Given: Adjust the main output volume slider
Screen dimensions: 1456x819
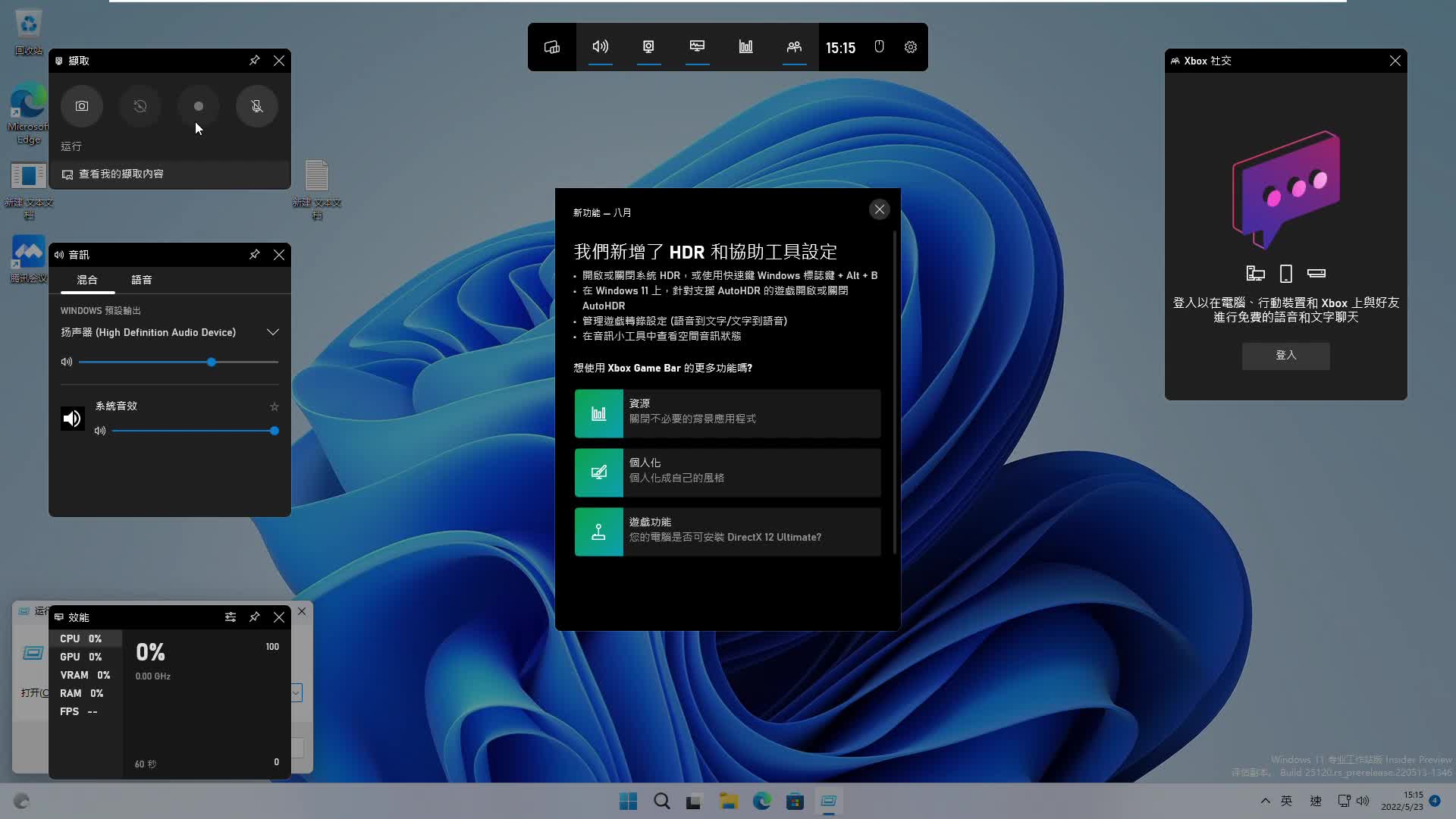Looking at the screenshot, I should (178, 362).
